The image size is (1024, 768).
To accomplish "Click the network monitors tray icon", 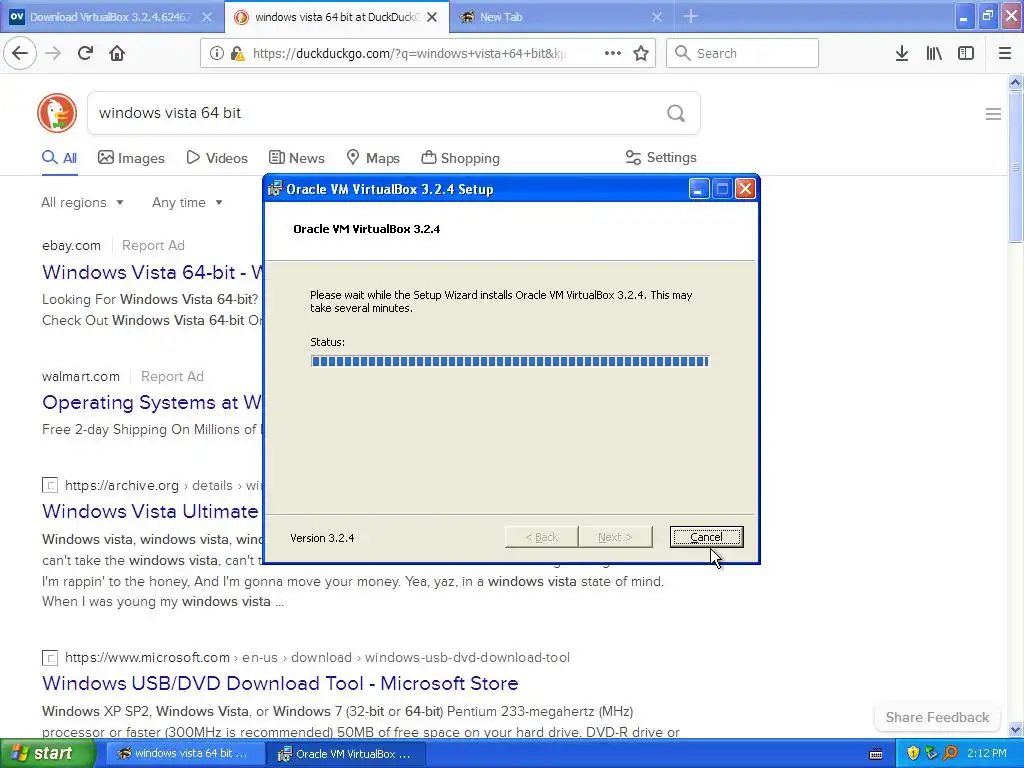I will 931,753.
